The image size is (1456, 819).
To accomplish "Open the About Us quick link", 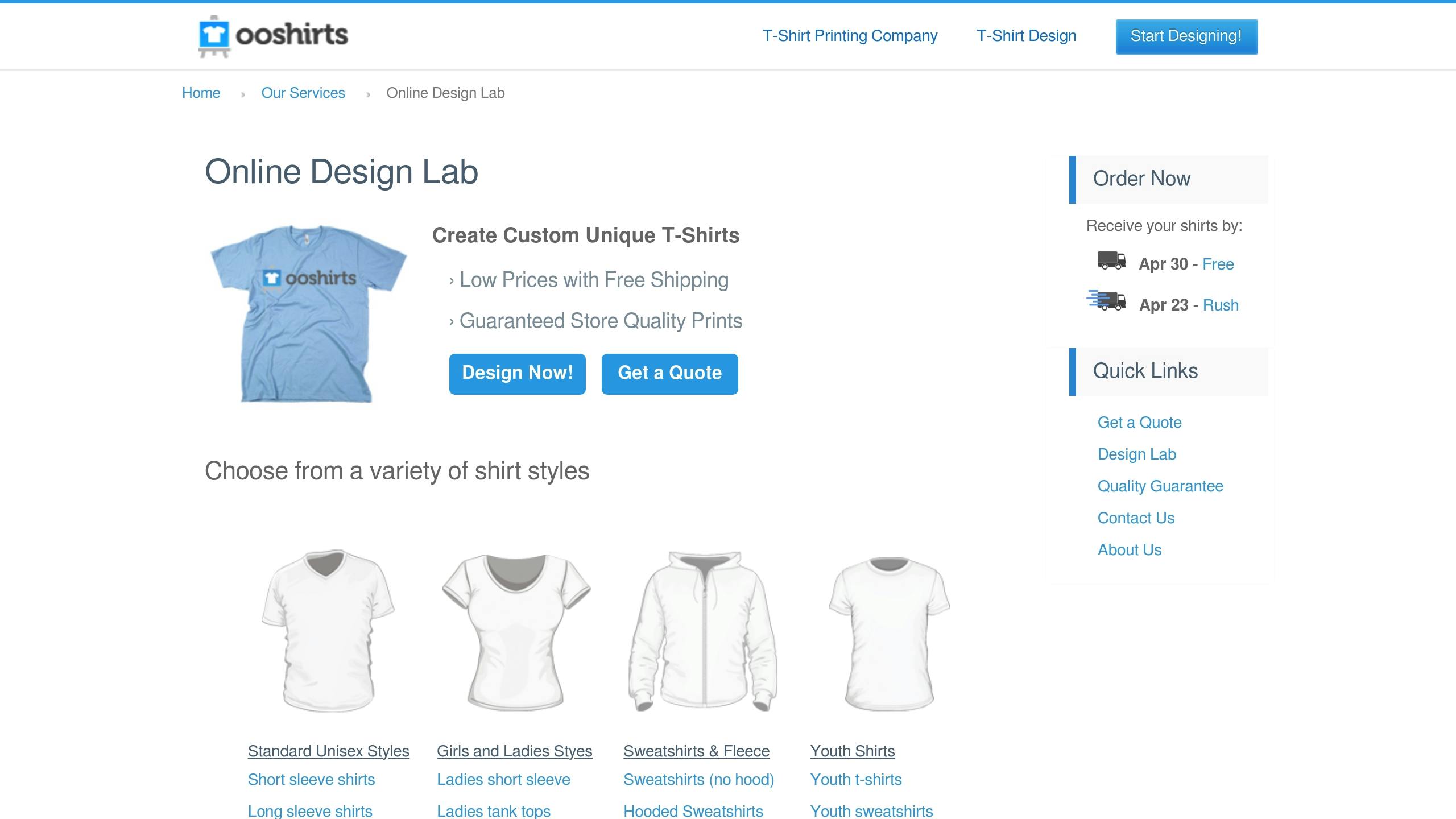I will pos(1130,549).
